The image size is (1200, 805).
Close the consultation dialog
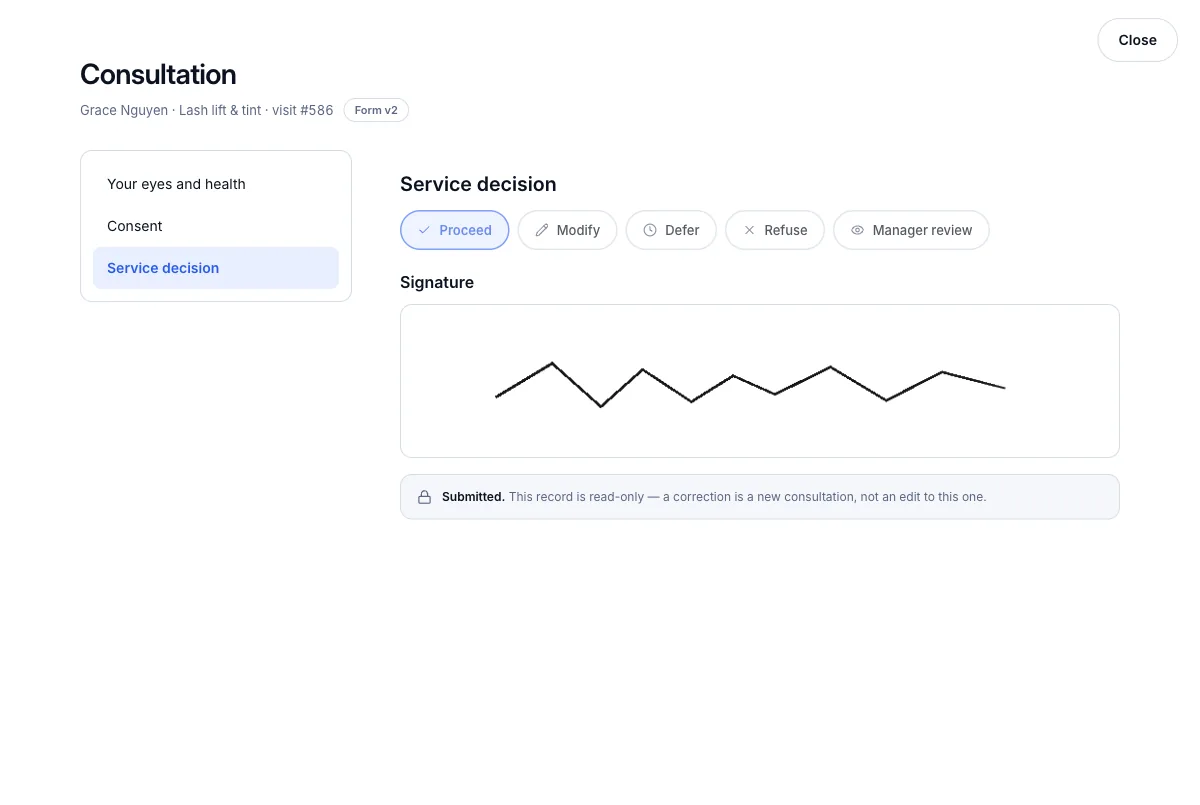(1138, 40)
